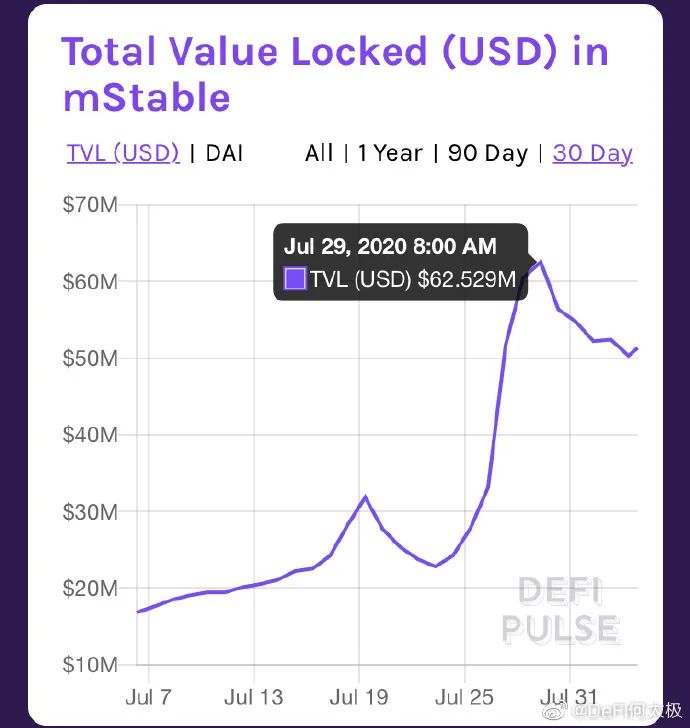
Task: Show the All time range
Action: [x=319, y=153]
